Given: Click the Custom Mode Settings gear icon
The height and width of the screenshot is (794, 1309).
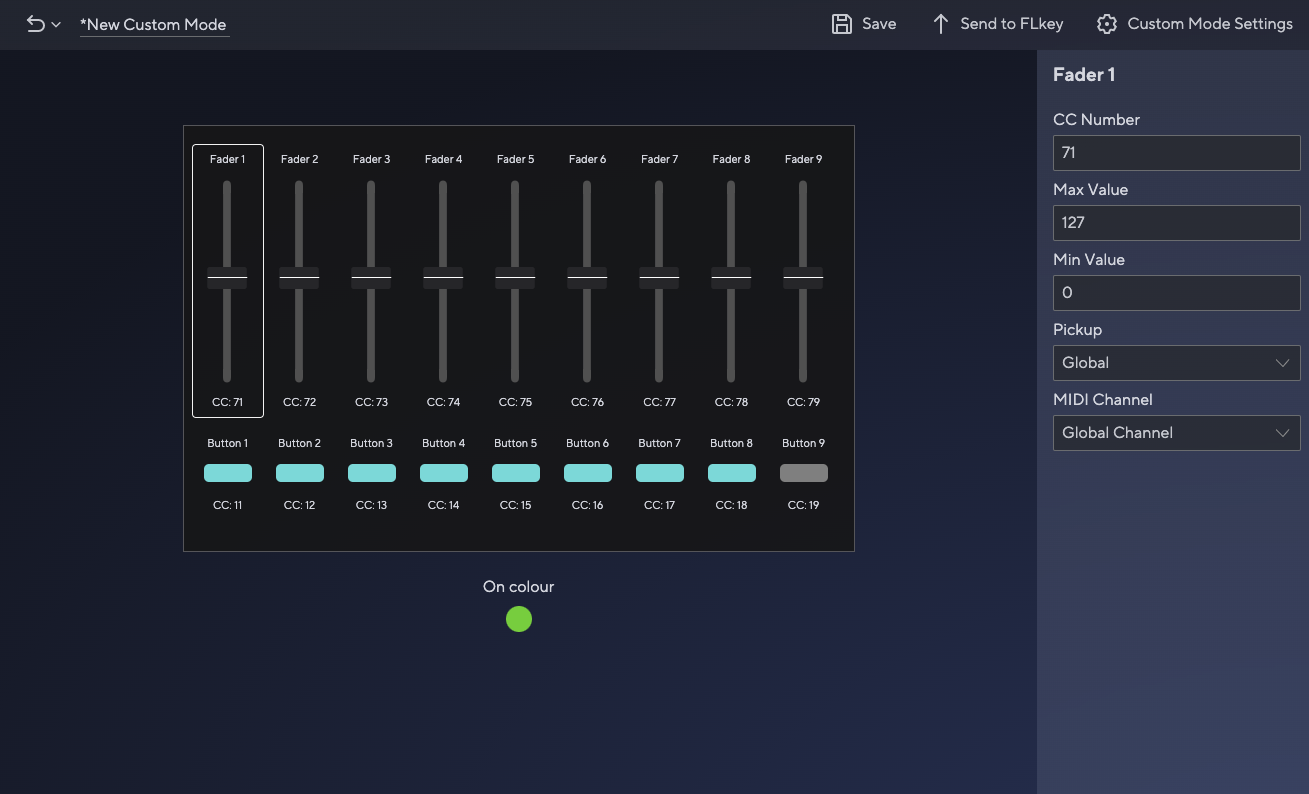Looking at the screenshot, I should [x=1106, y=24].
